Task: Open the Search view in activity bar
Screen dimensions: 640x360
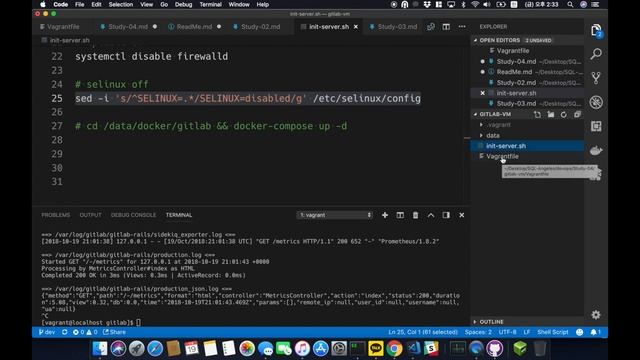Action: pos(596,54)
